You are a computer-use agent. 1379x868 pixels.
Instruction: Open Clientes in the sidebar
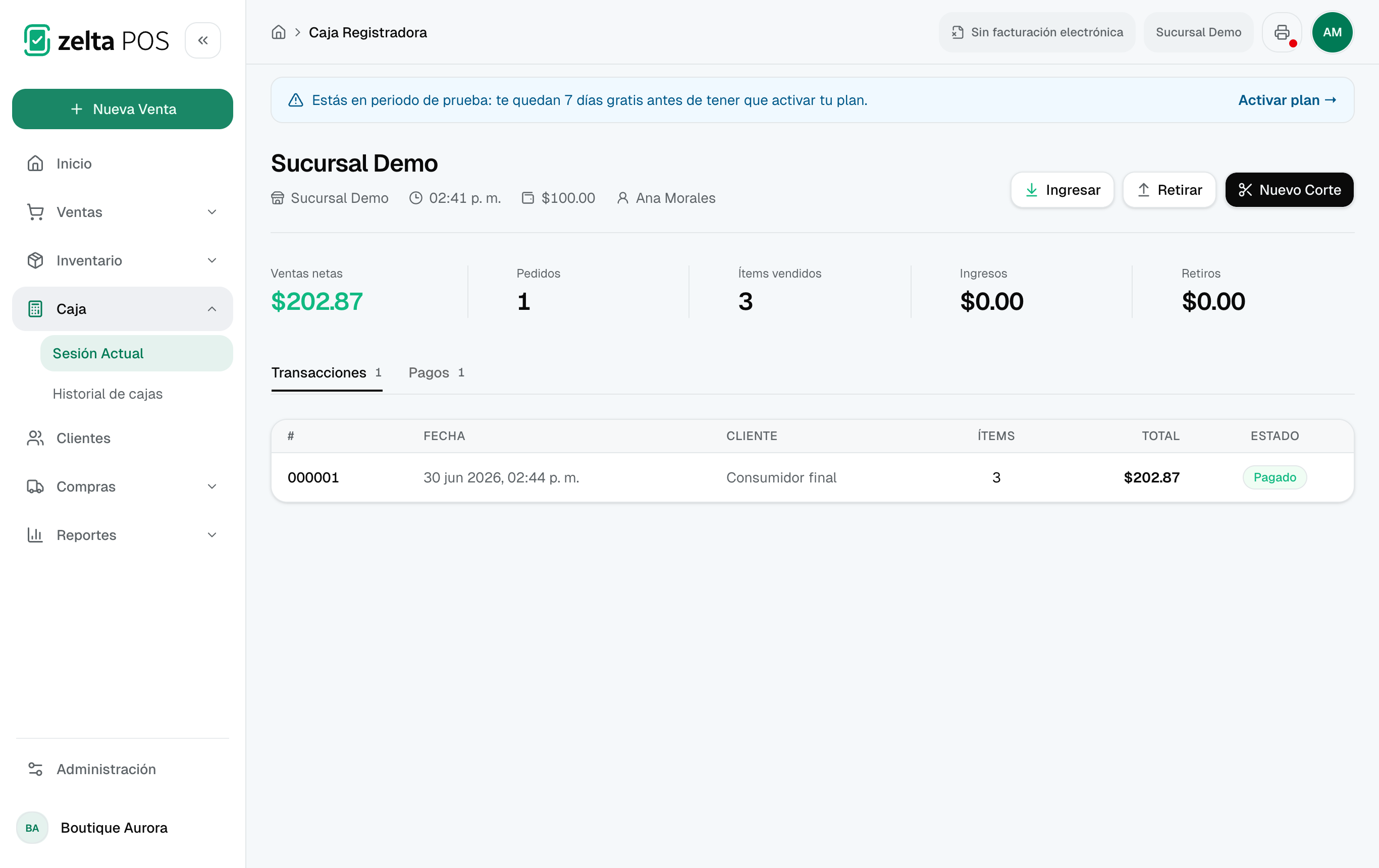click(x=123, y=438)
